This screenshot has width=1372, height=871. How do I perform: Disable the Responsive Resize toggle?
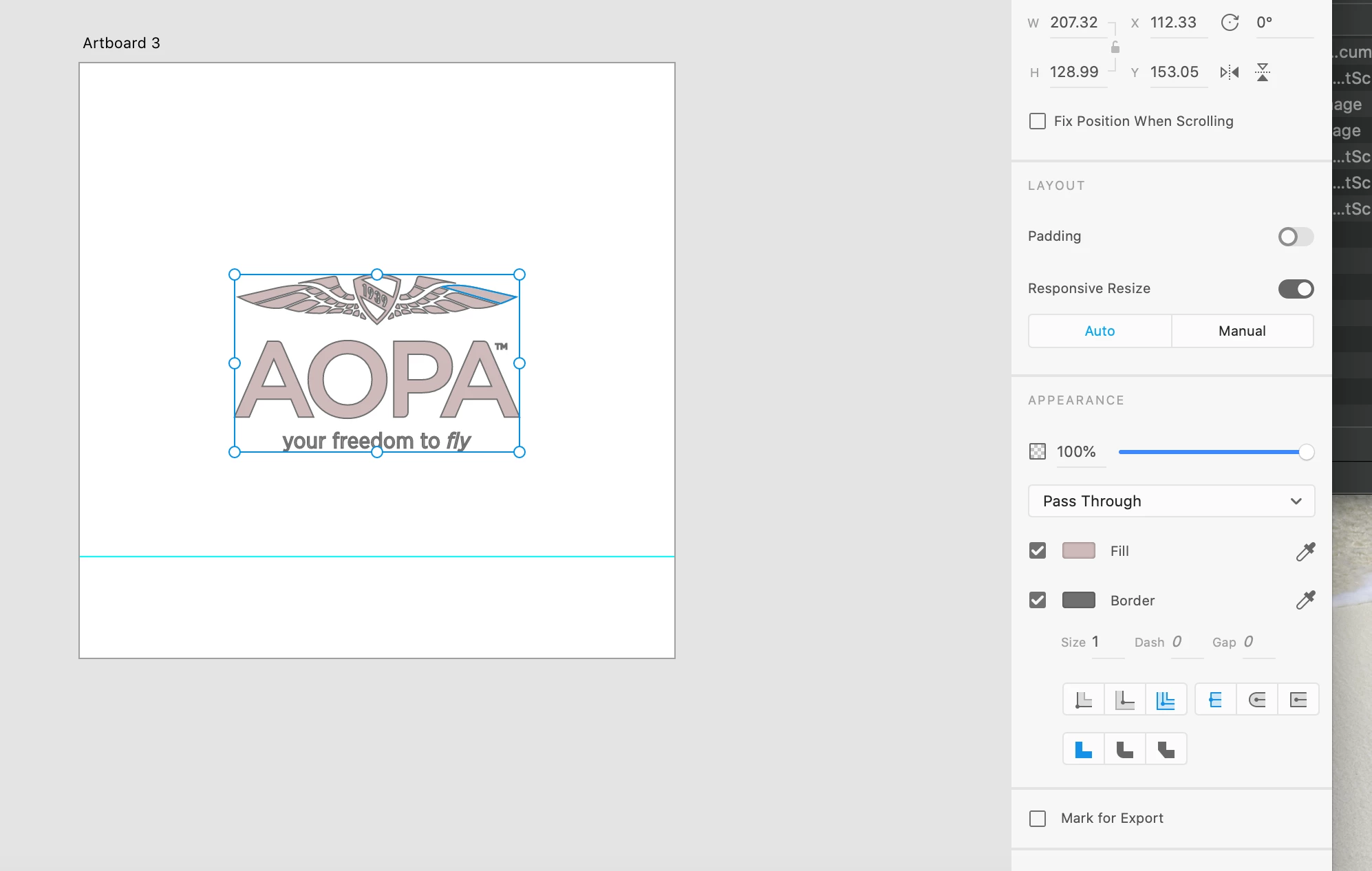click(x=1296, y=289)
